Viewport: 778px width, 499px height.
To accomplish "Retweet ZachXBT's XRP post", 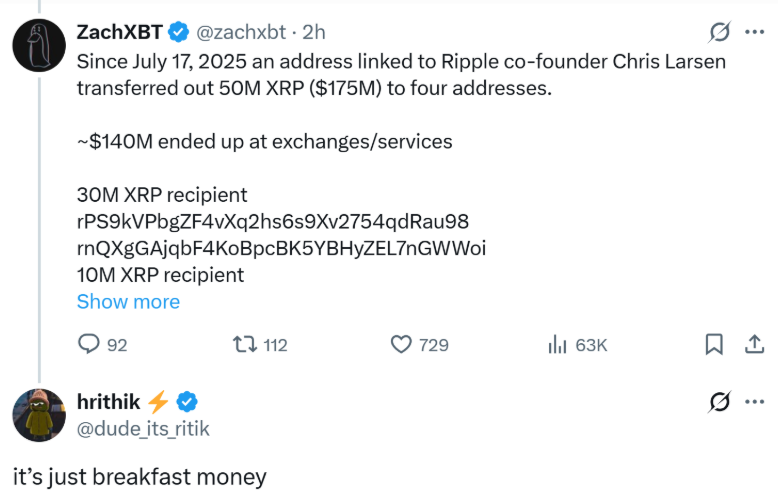I will click(x=243, y=345).
